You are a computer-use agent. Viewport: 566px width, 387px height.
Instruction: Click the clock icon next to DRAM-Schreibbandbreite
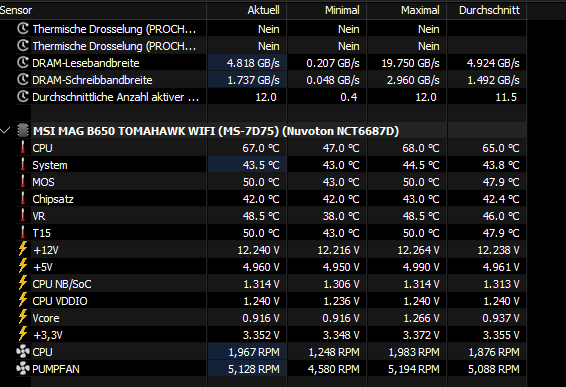[x=23, y=80]
